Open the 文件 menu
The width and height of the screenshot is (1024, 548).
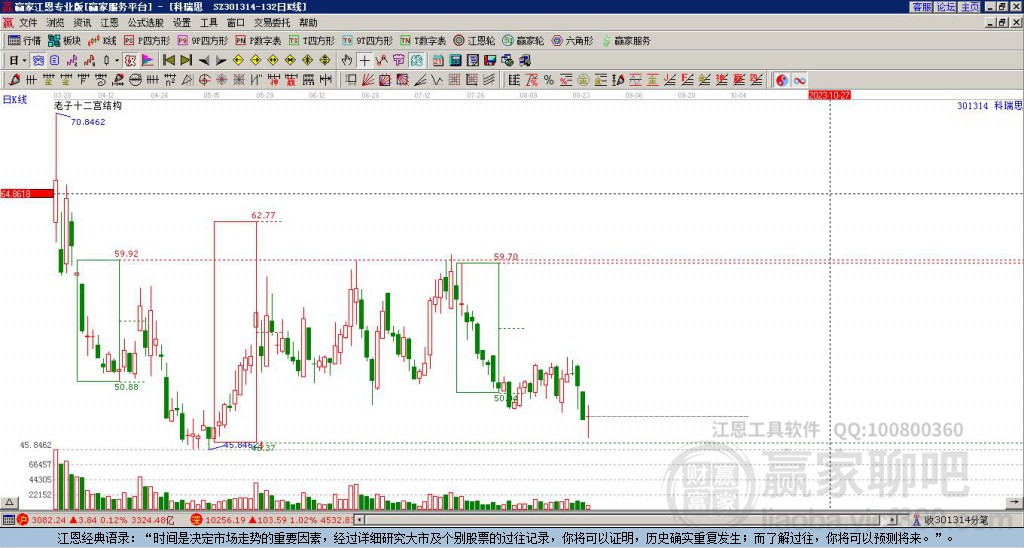(28, 23)
